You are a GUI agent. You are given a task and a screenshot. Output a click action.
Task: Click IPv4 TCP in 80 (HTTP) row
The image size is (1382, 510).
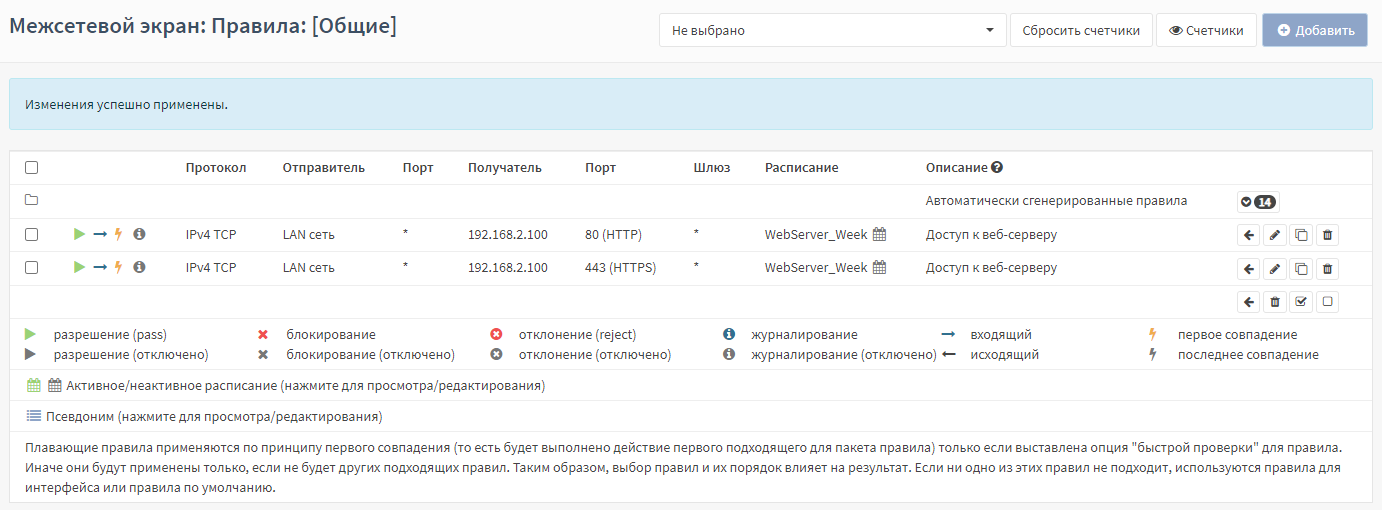[x=211, y=235]
